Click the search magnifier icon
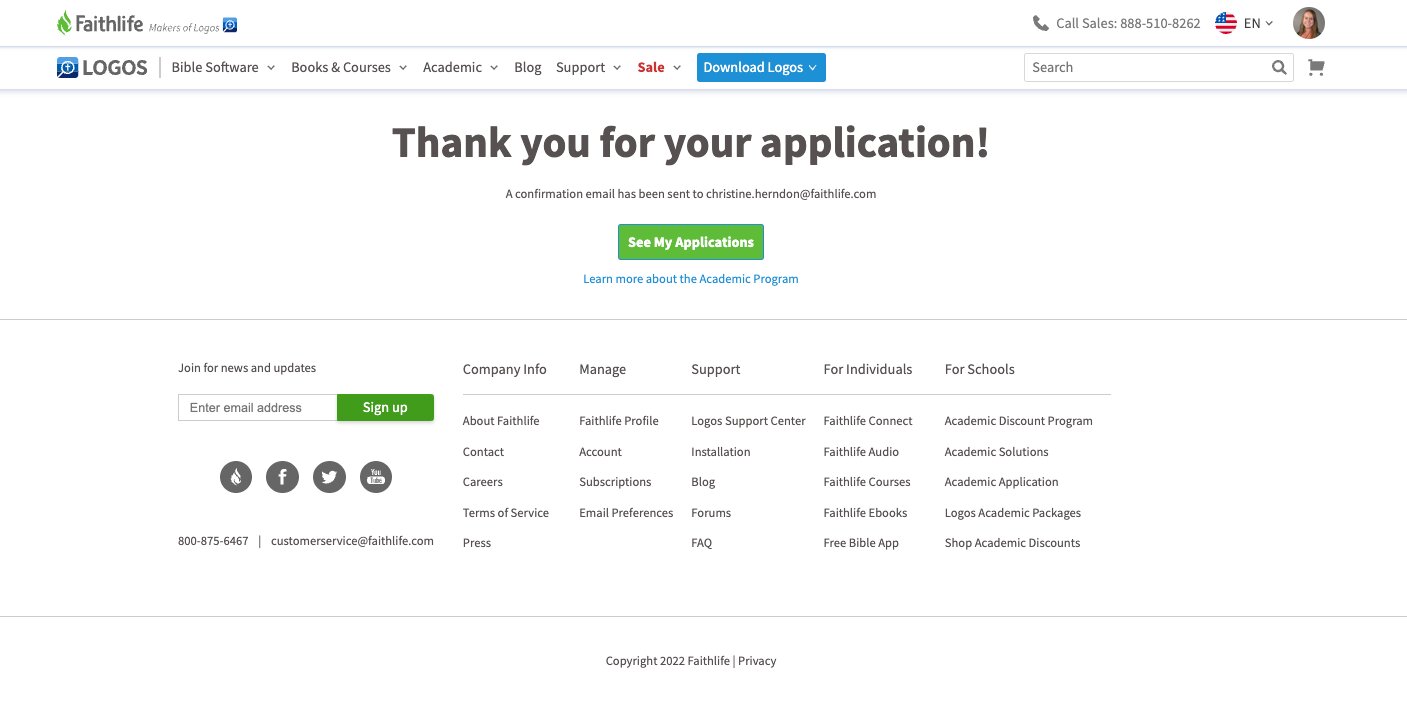Screen dimensions: 1407x724 coord(1279,68)
